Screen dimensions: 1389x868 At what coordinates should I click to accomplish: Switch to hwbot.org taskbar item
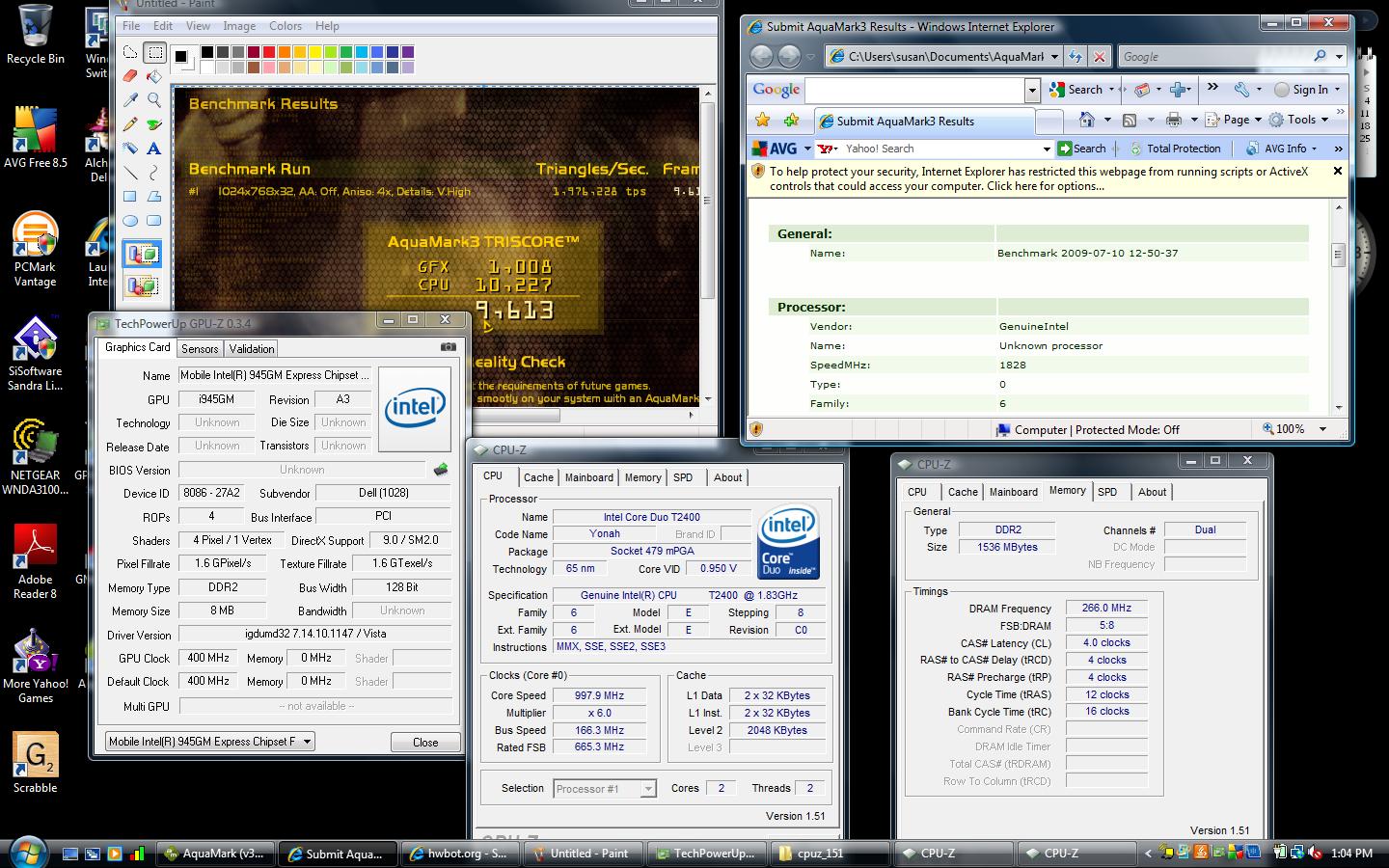click(x=460, y=854)
